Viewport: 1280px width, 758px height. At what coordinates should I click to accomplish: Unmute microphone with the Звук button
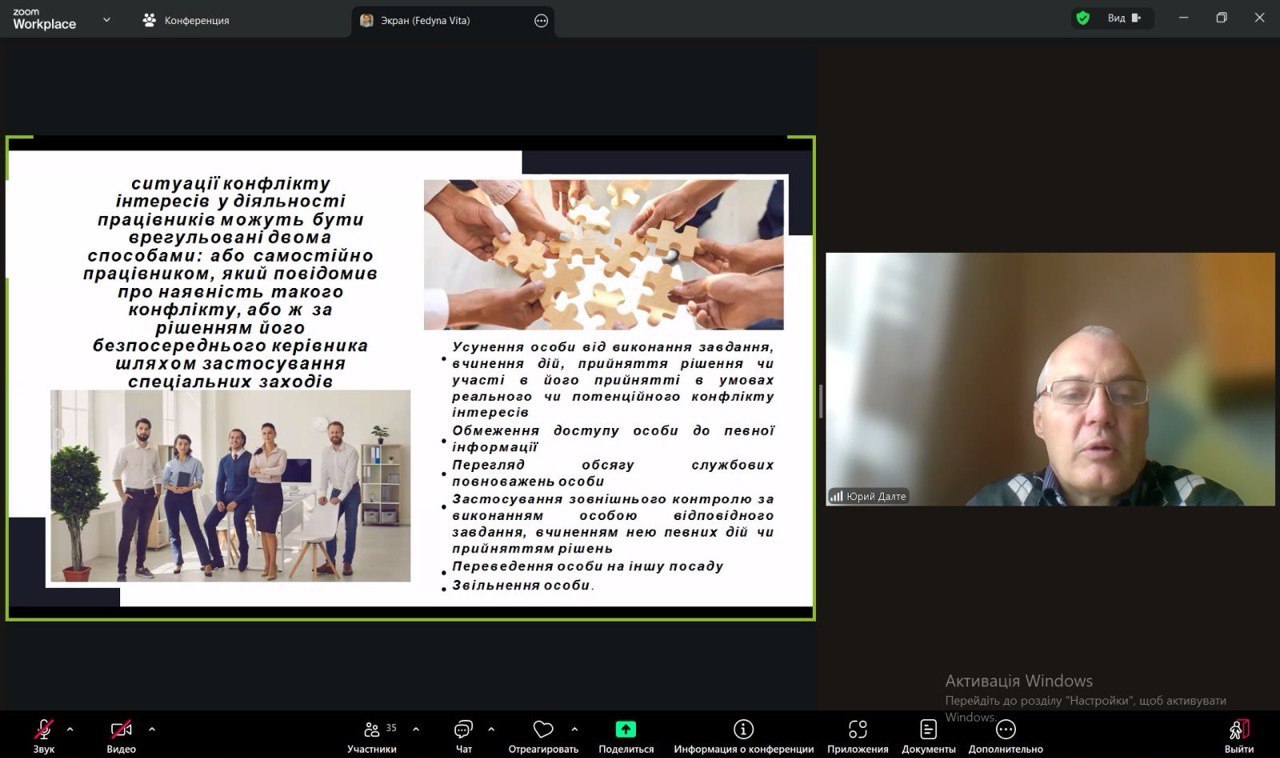(44, 730)
